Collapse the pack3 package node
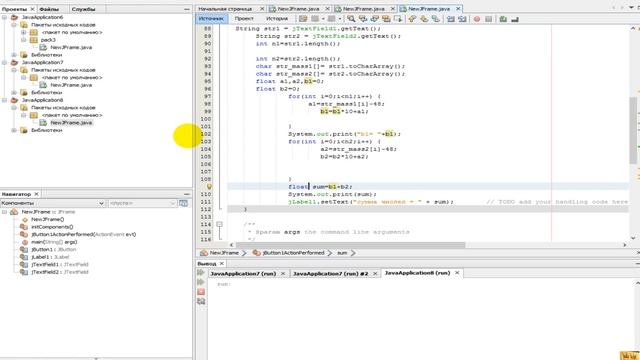The height and width of the screenshot is (360, 640). coord(24,40)
